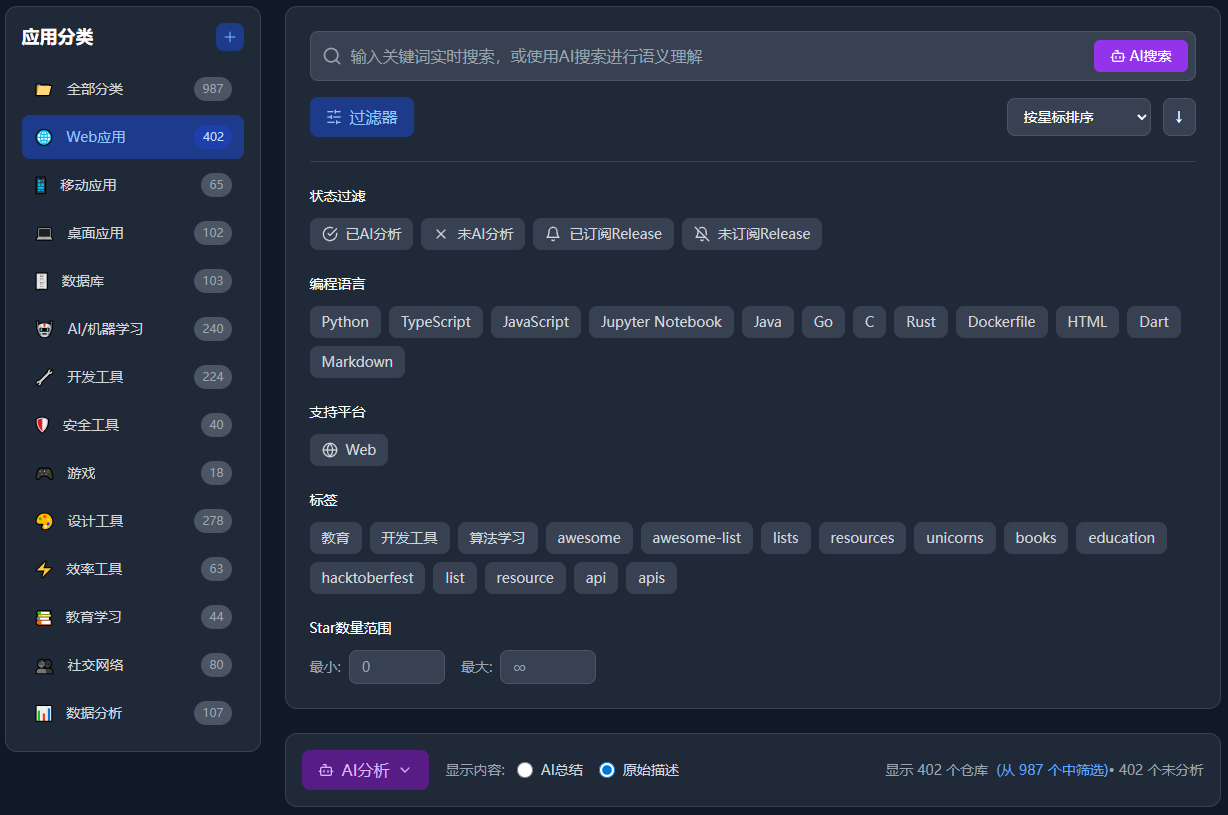This screenshot has width=1228, height=815.
Task: Collapse the 过滤器 filter panel
Action: [x=361, y=117]
